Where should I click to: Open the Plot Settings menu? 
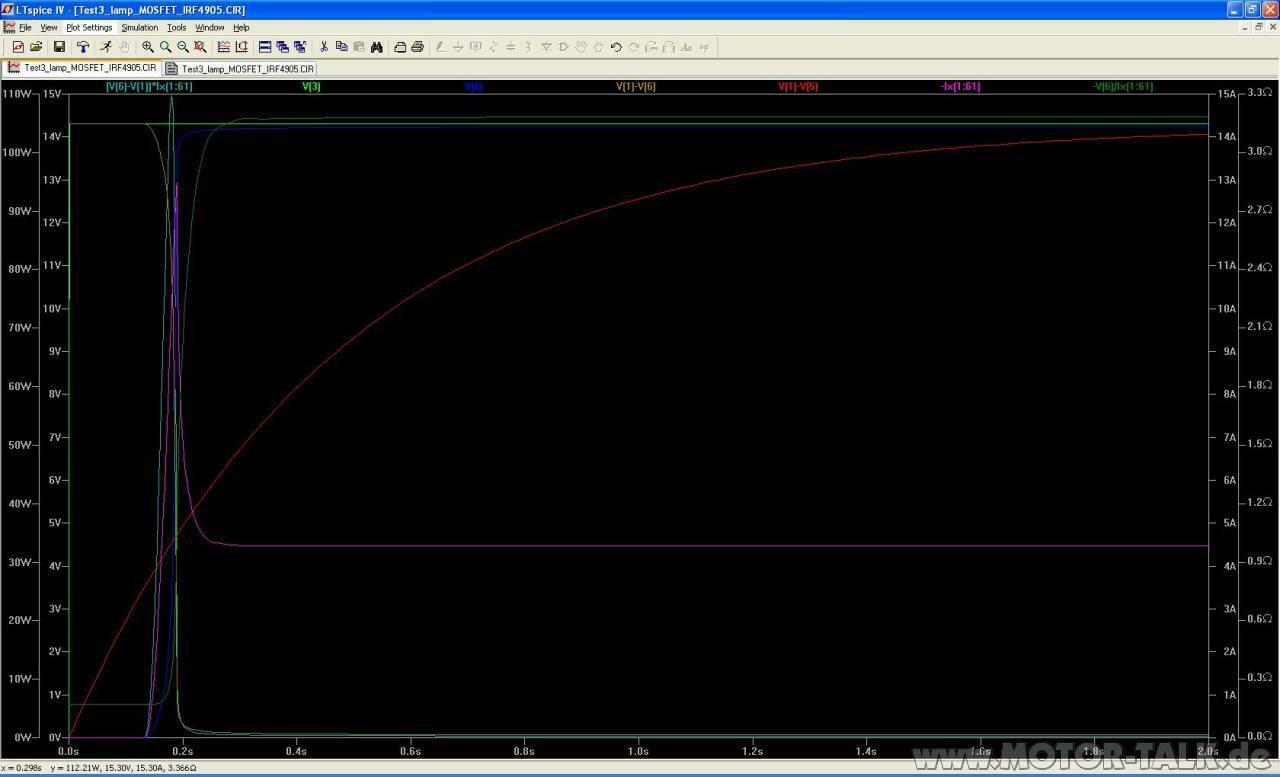[x=89, y=27]
